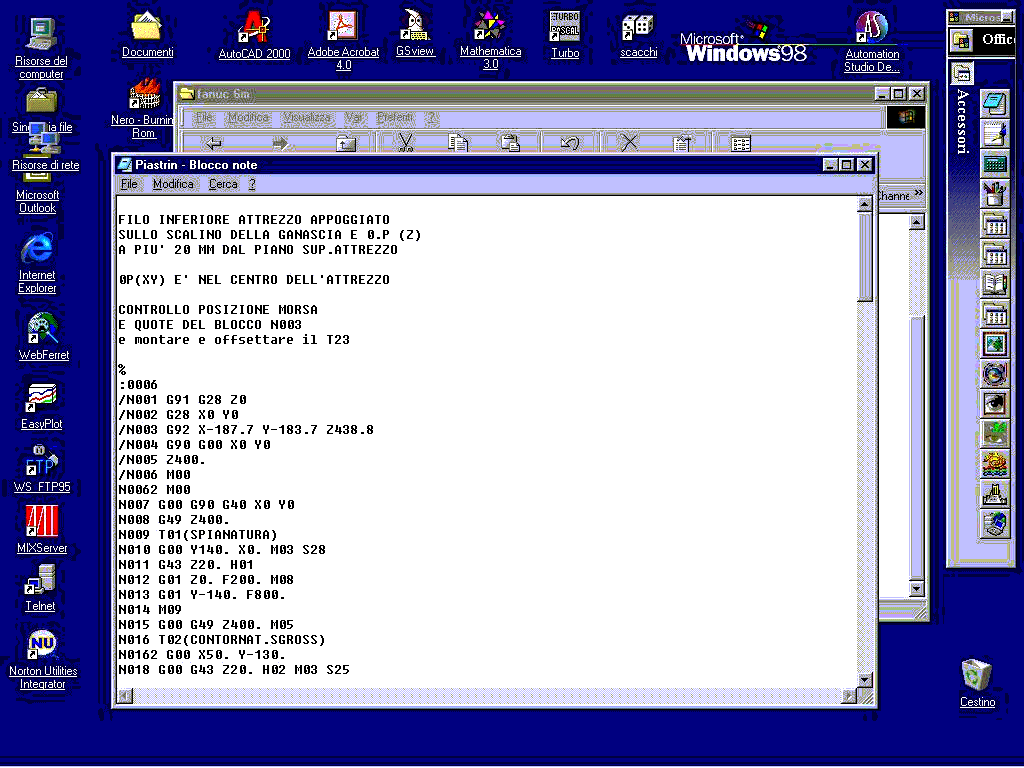This screenshot has width=1024, height=768.
Task: Click the line 'N009 T01(SPIANATURA)'
Action: (198, 535)
